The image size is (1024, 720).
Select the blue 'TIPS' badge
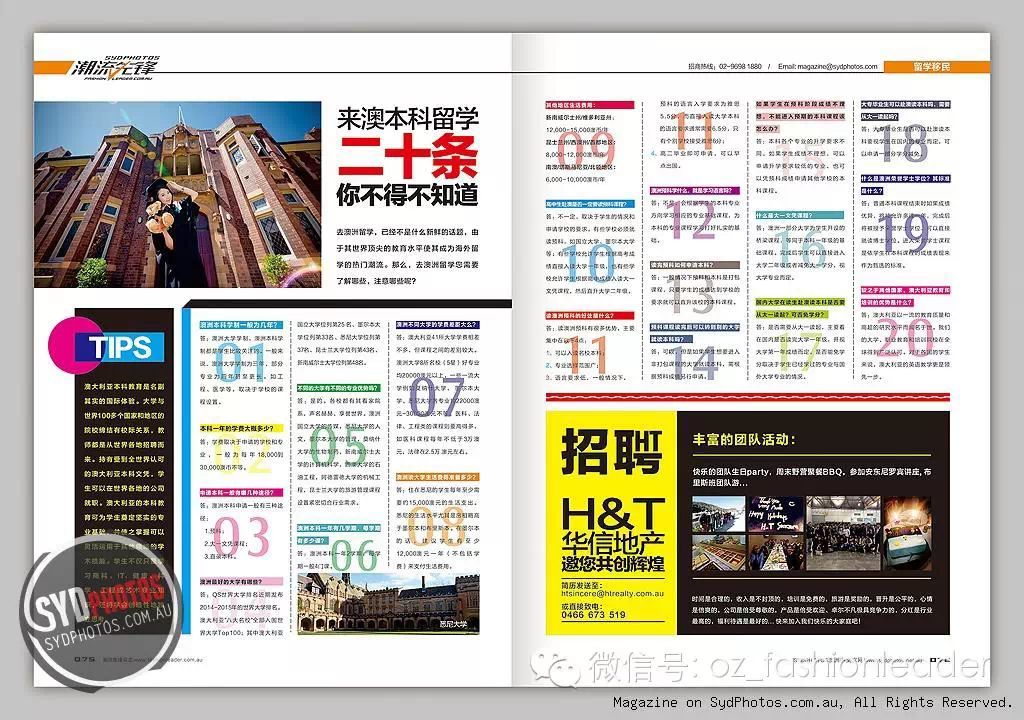(120, 347)
